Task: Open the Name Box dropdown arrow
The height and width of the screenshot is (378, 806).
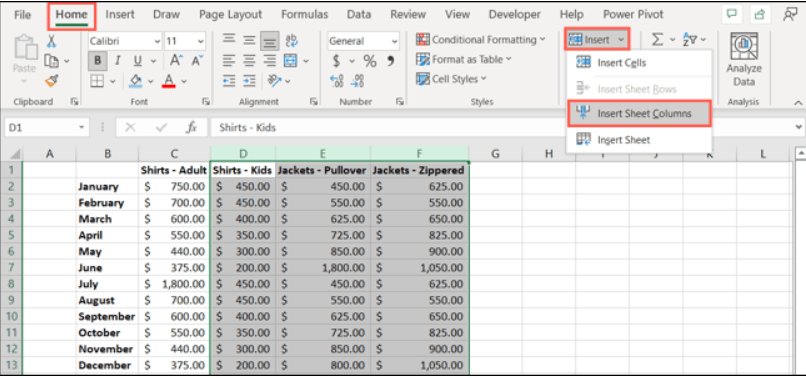Action: (x=80, y=127)
